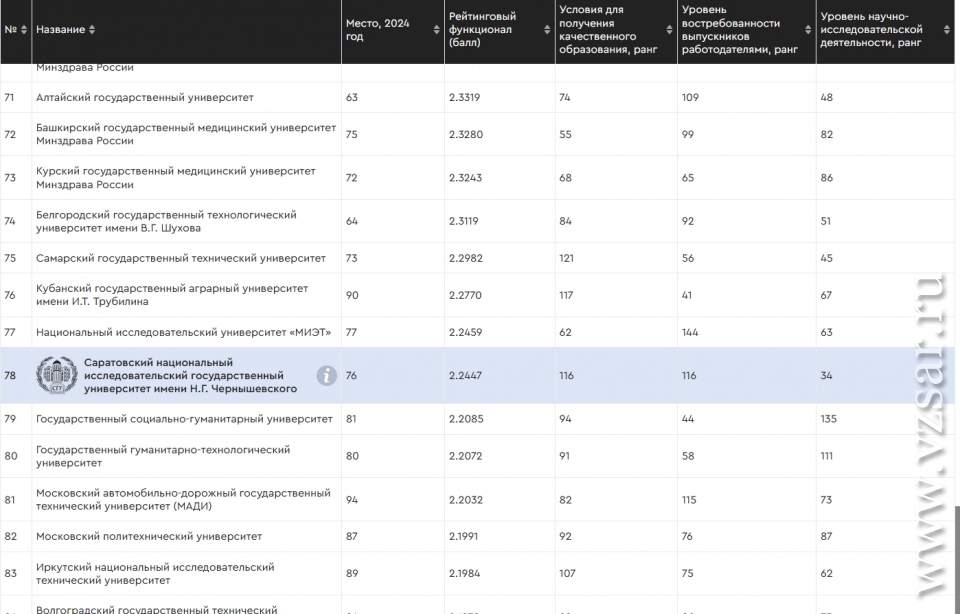Image resolution: width=960 pixels, height=614 pixels.
Task: Click score 2.2982 in Самарский row
Action: coord(465,258)
